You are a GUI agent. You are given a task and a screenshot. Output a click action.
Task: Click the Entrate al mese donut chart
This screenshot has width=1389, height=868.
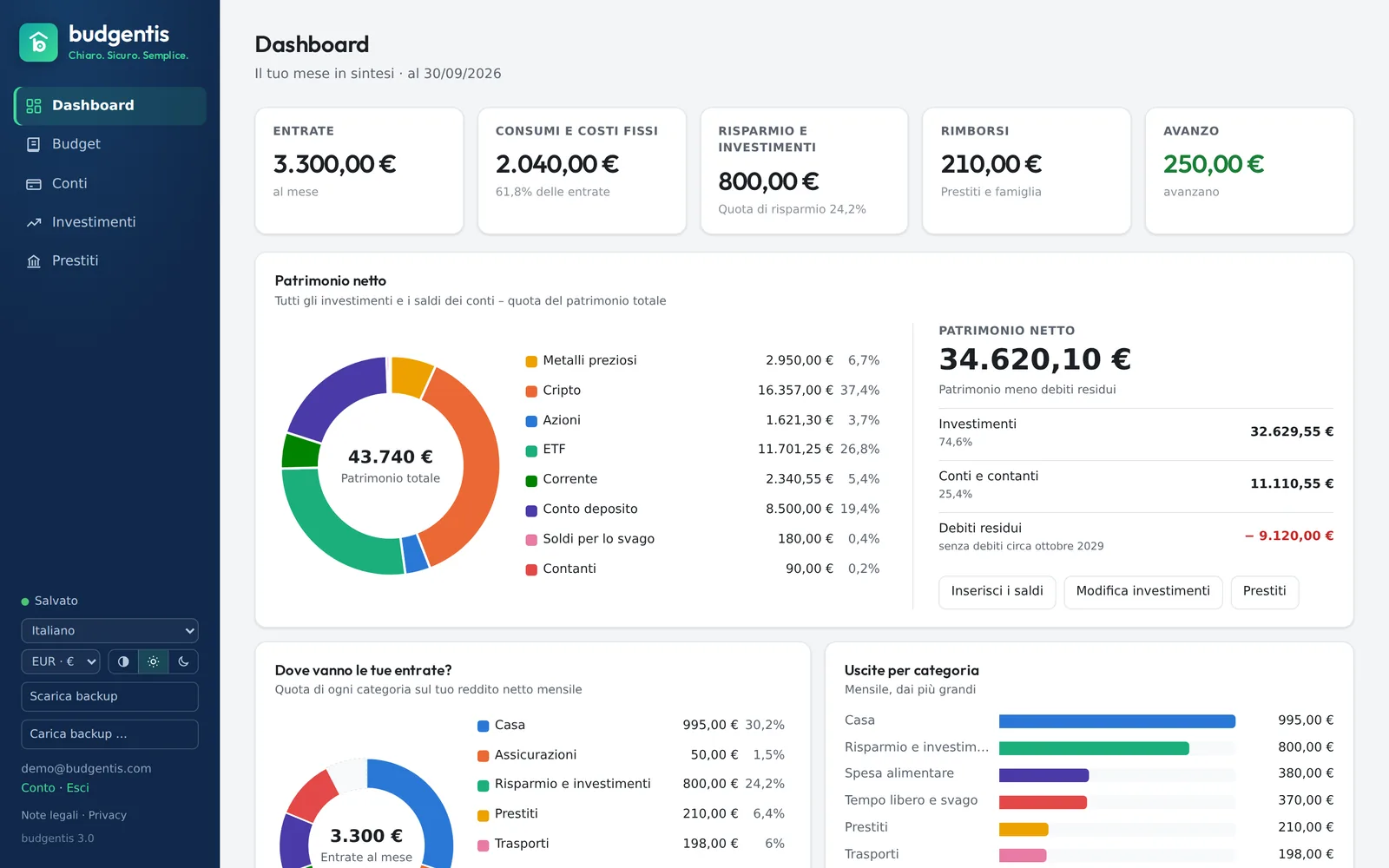coord(366,813)
